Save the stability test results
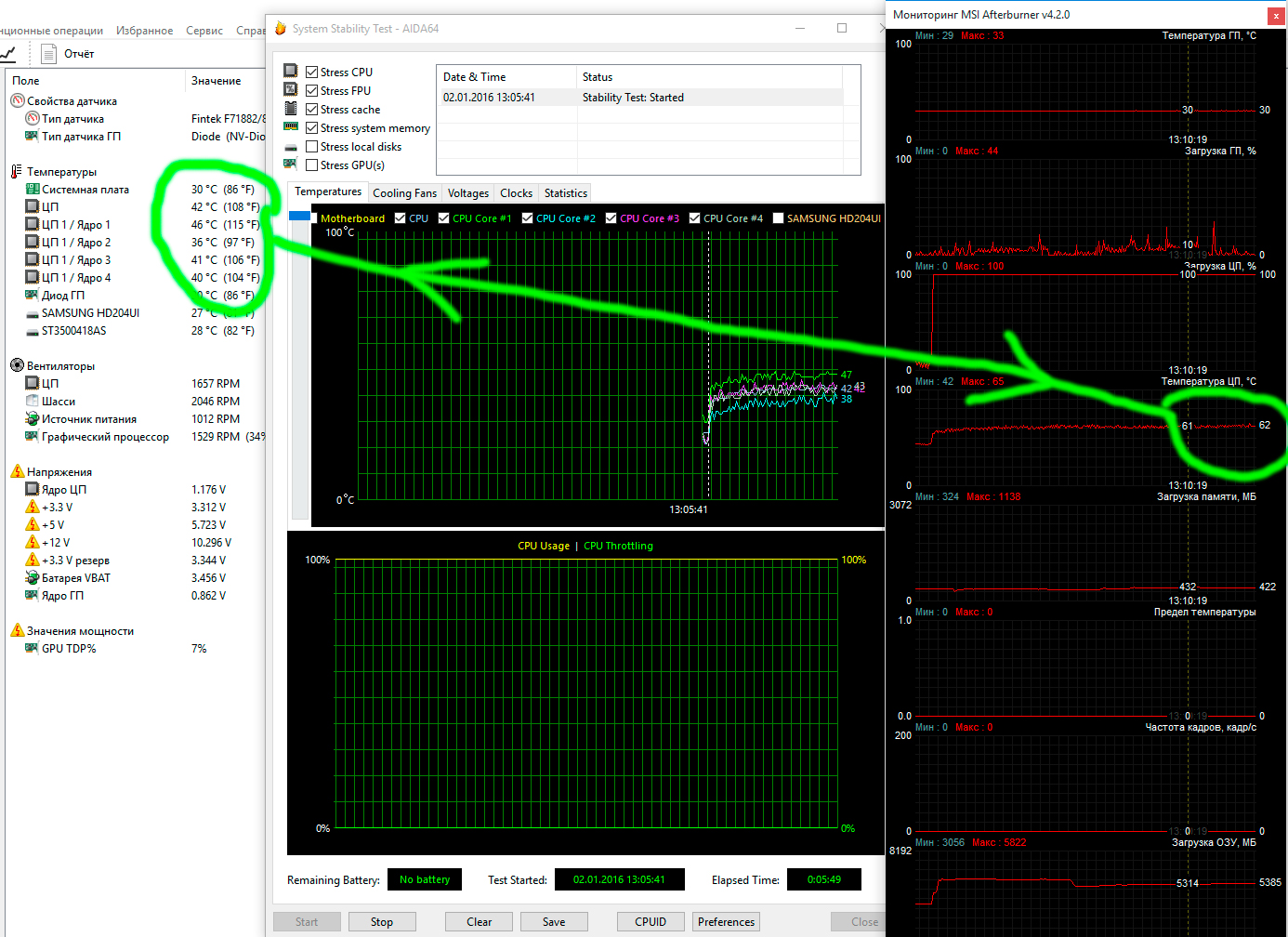 [554, 922]
